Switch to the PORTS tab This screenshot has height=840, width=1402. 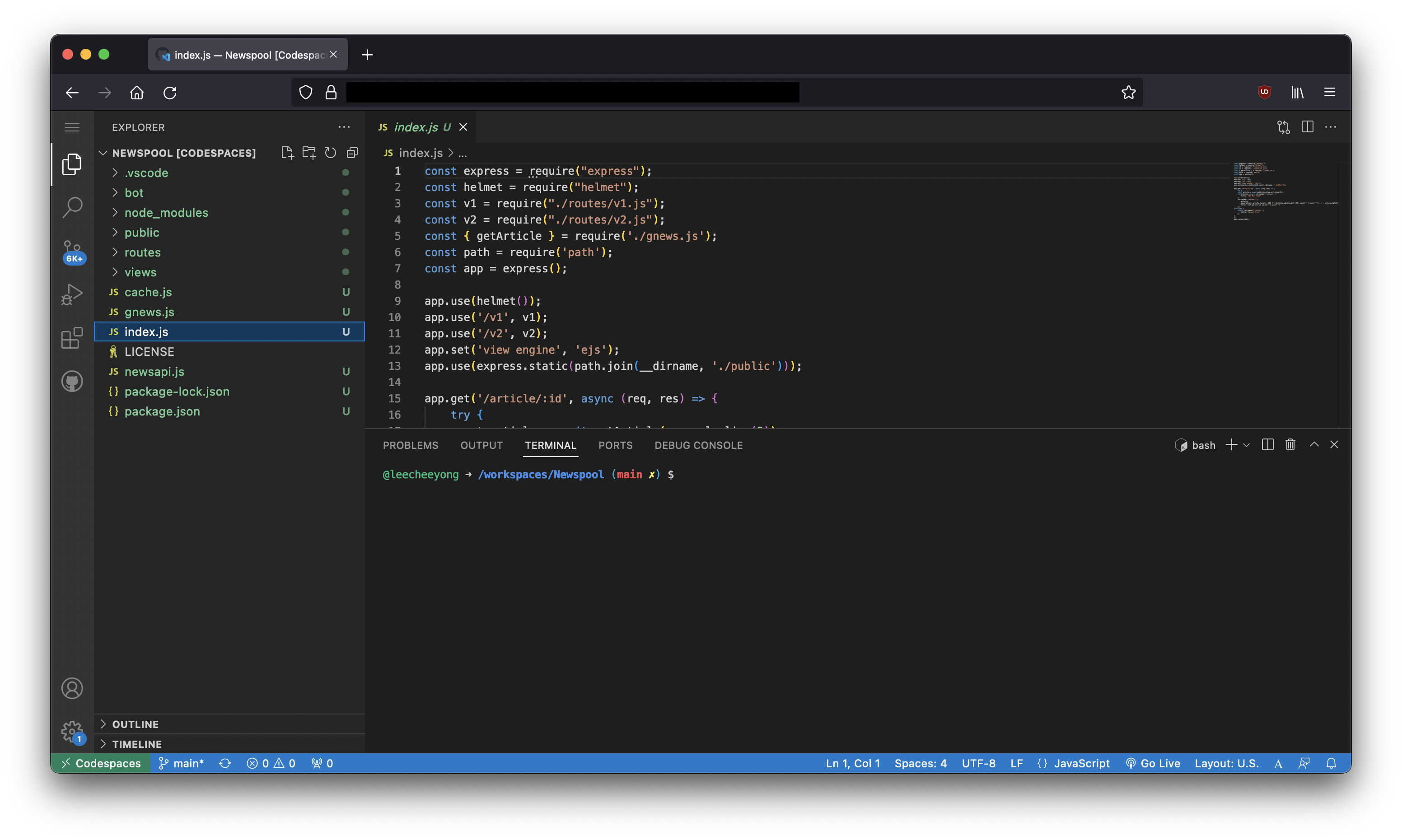click(615, 445)
